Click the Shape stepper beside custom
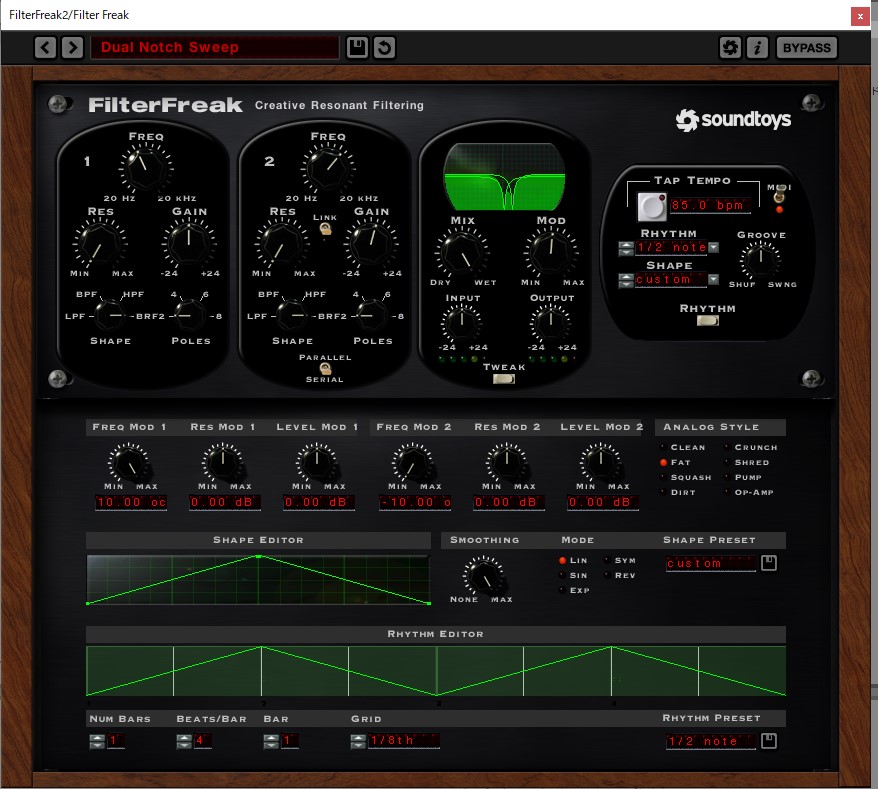This screenshot has width=878, height=789. click(626, 280)
